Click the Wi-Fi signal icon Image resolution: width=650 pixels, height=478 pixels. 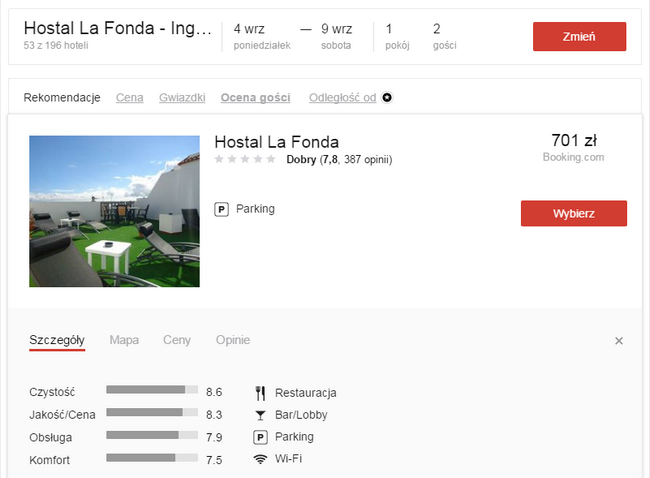[x=261, y=459]
